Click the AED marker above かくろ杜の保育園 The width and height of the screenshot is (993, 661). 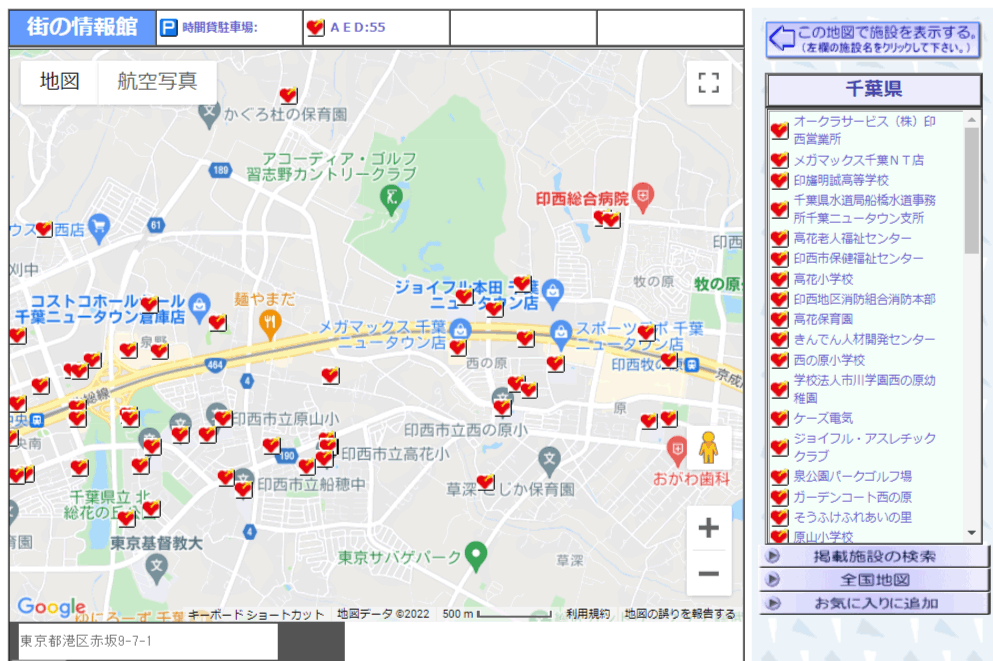[x=288, y=95]
